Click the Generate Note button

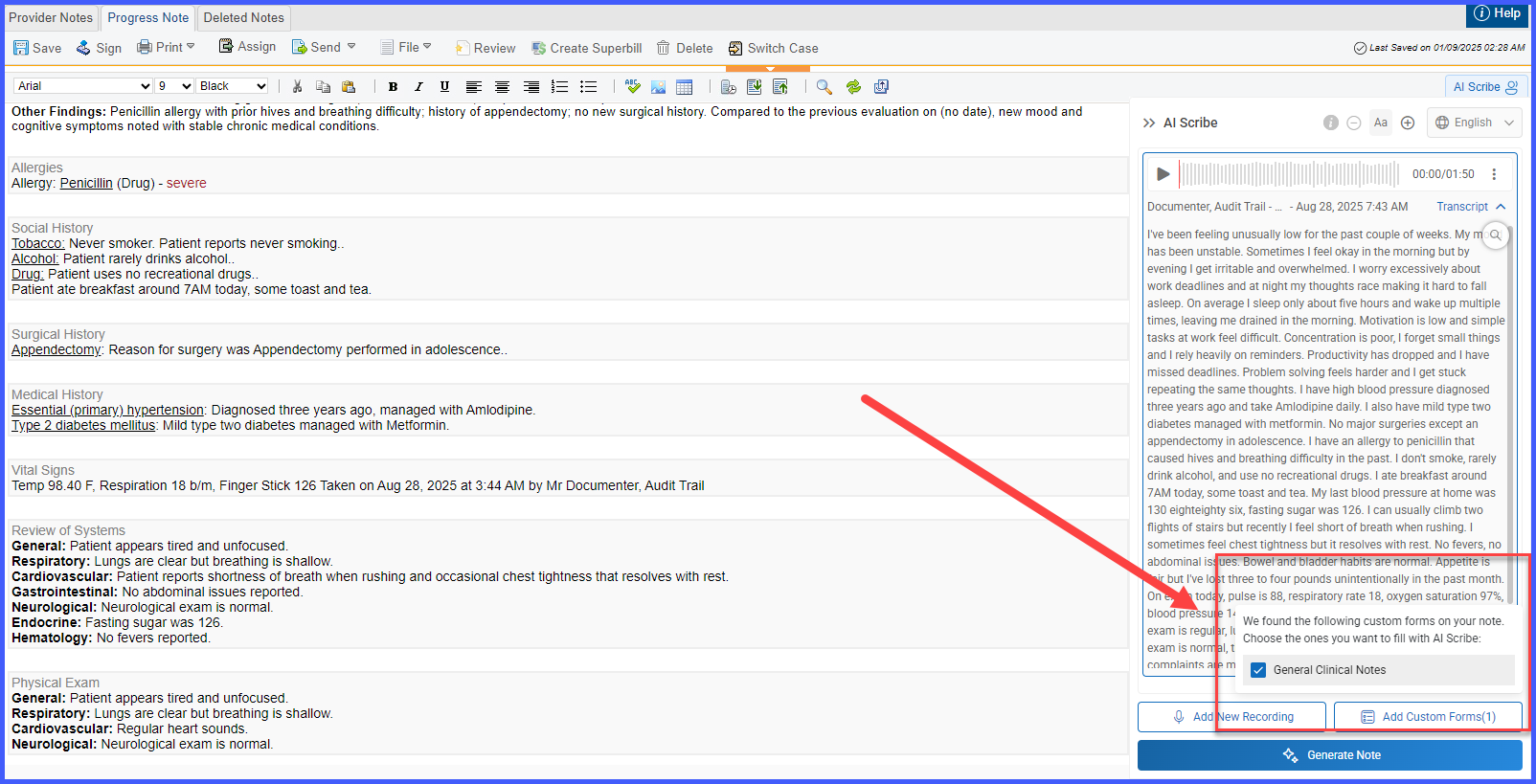point(1330,755)
